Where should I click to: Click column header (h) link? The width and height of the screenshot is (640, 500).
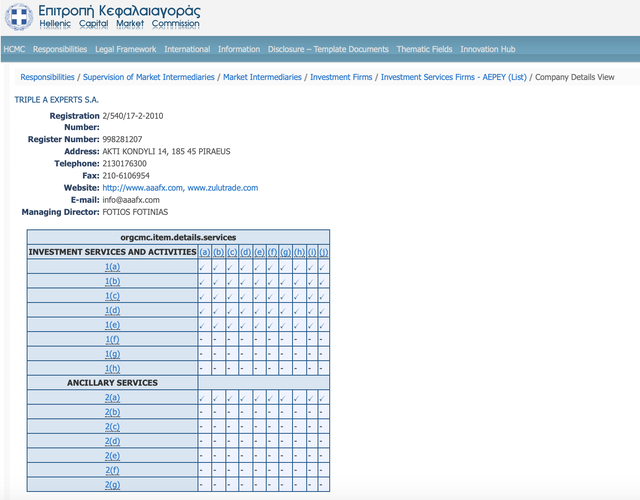[299, 252]
